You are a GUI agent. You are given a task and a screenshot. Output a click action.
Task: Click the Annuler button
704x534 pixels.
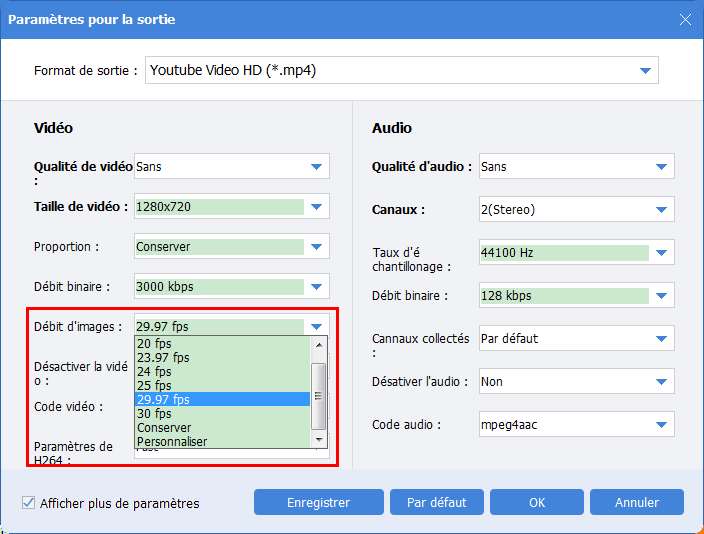(637, 502)
